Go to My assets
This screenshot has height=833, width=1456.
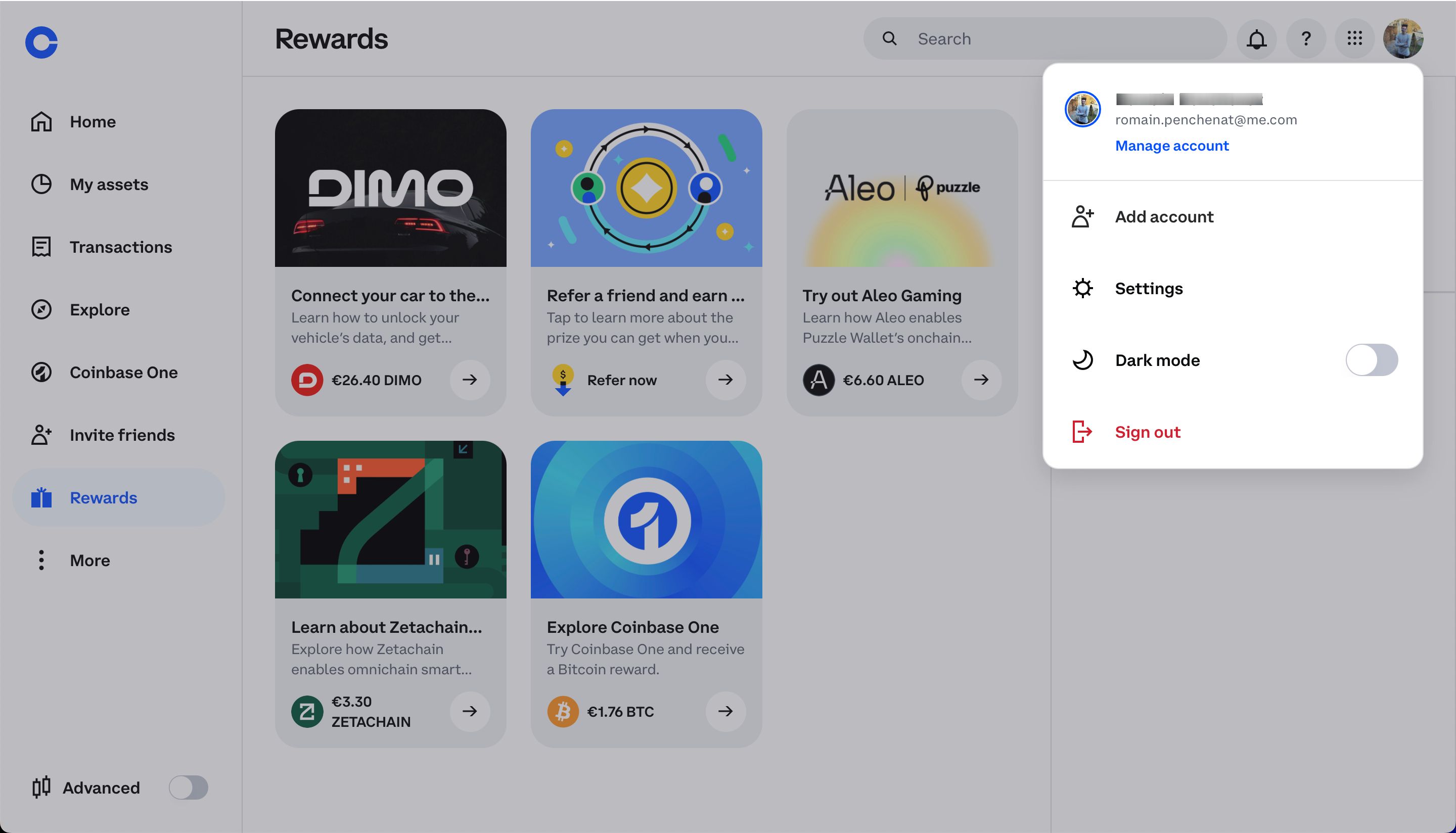click(118, 184)
